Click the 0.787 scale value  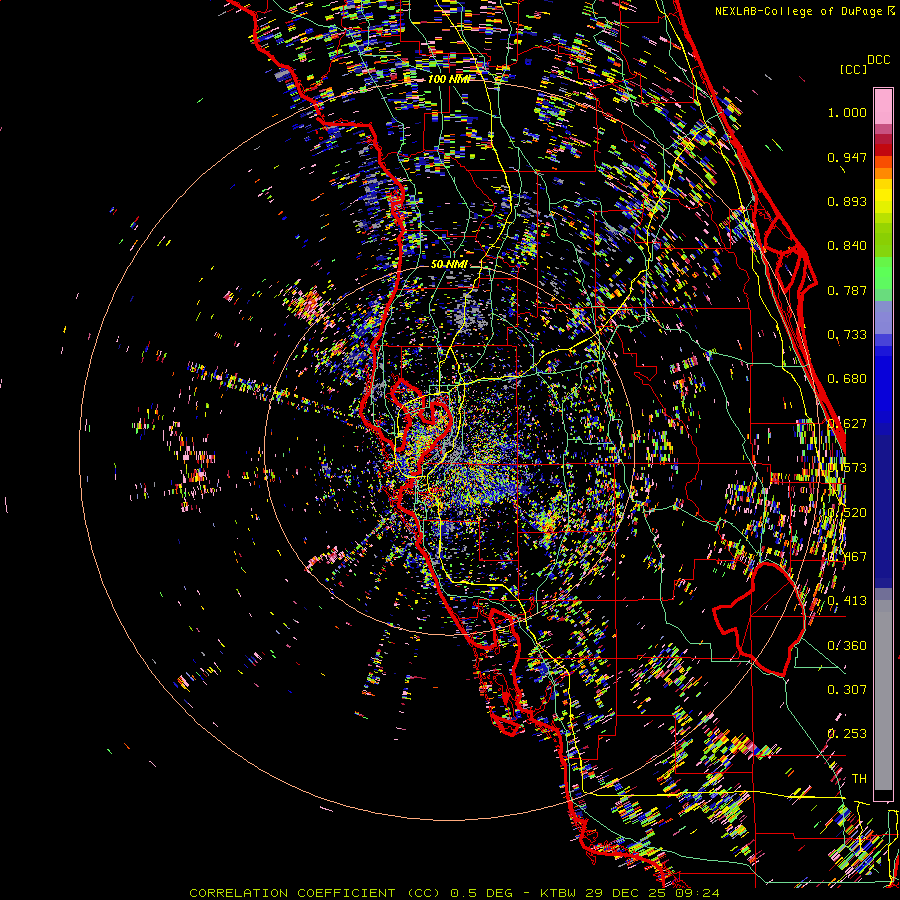(x=847, y=290)
